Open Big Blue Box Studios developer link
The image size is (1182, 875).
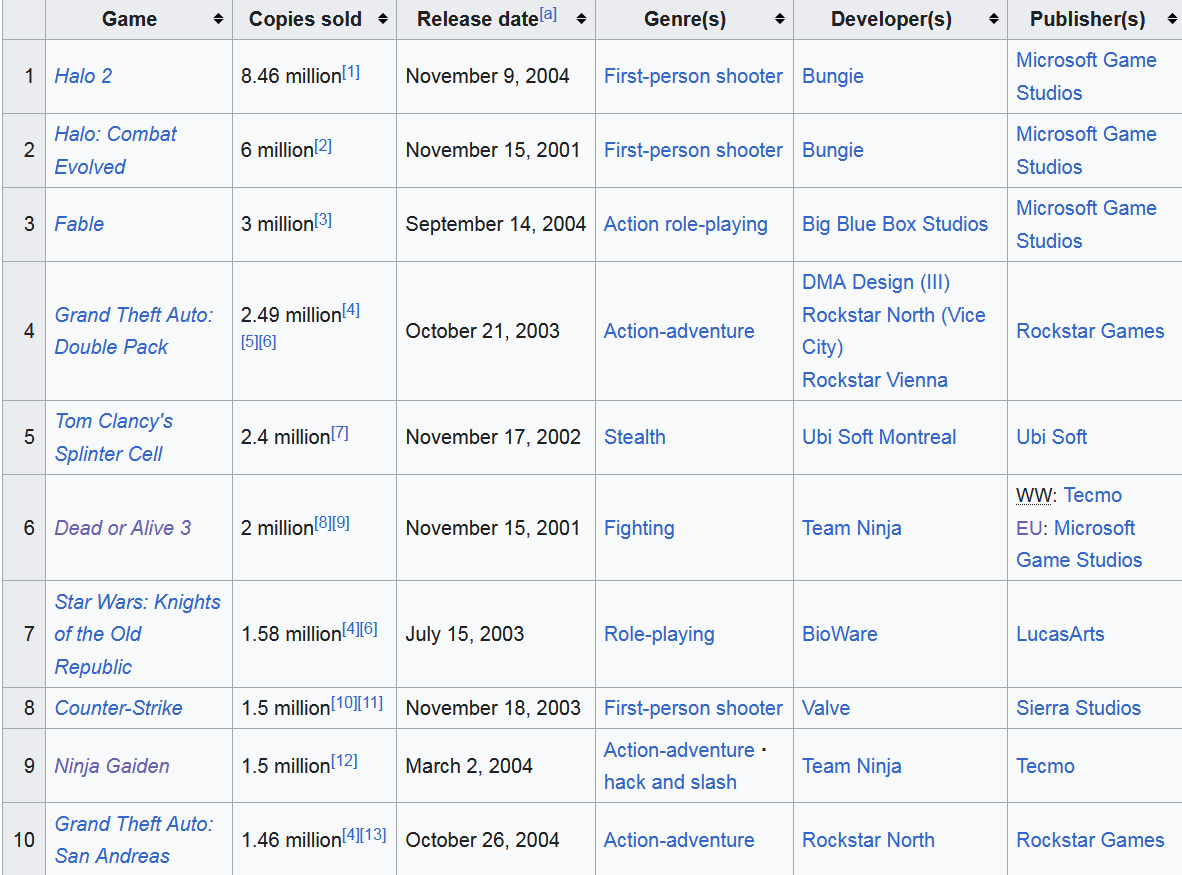(x=895, y=224)
